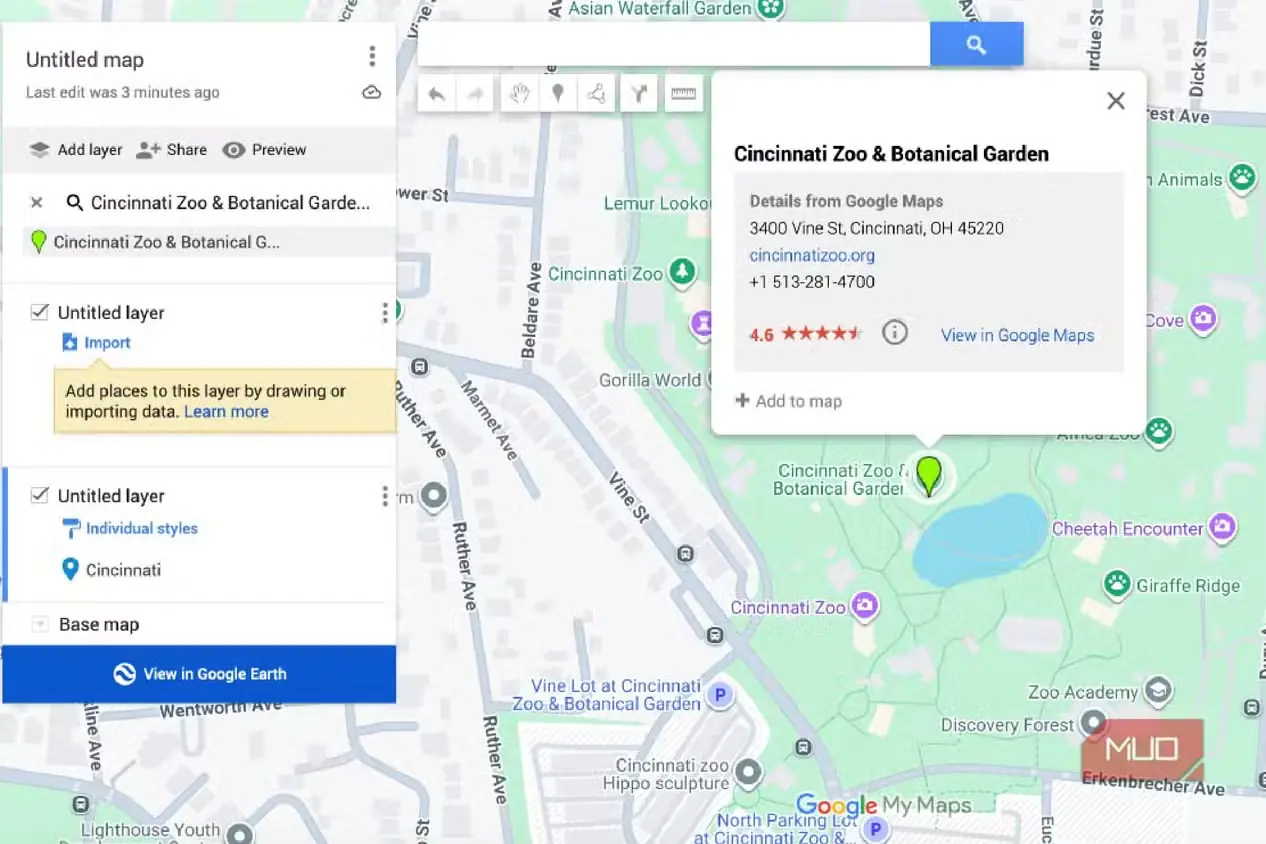Open the Learn more link
1266x844 pixels.
point(226,412)
